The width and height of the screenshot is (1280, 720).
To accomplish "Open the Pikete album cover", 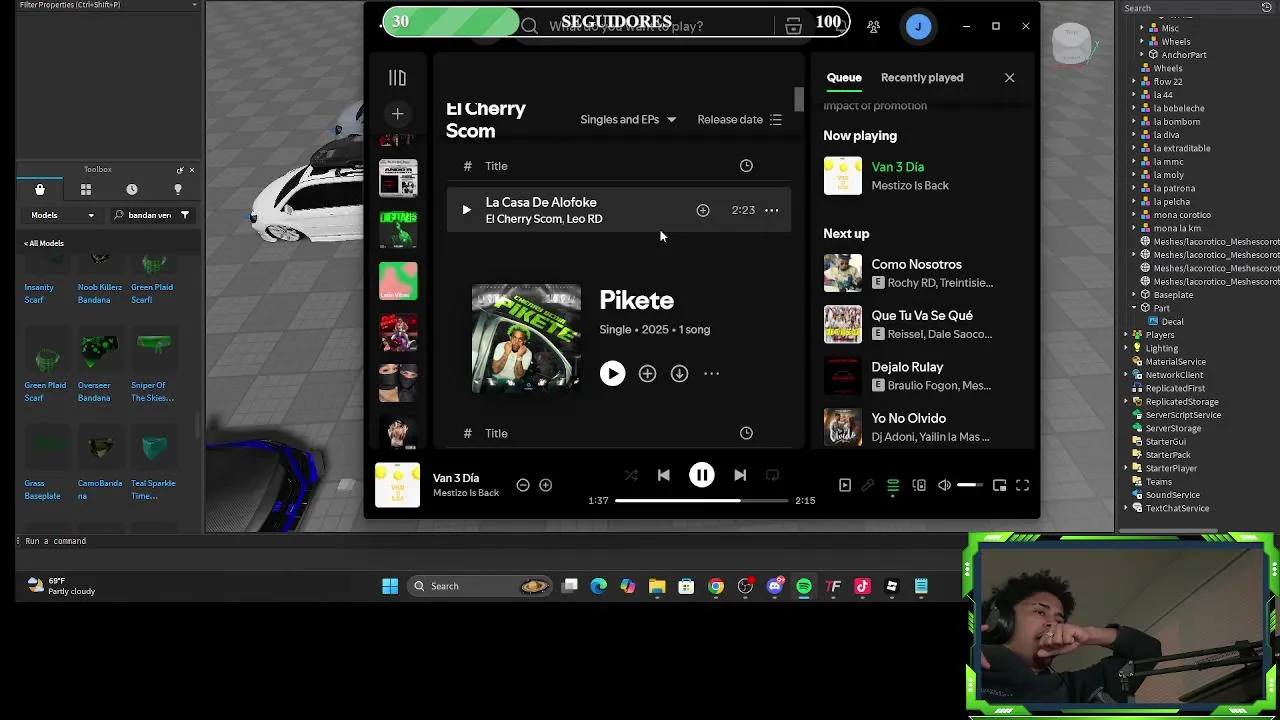I will pyautogui.click(x=526, y=338).
